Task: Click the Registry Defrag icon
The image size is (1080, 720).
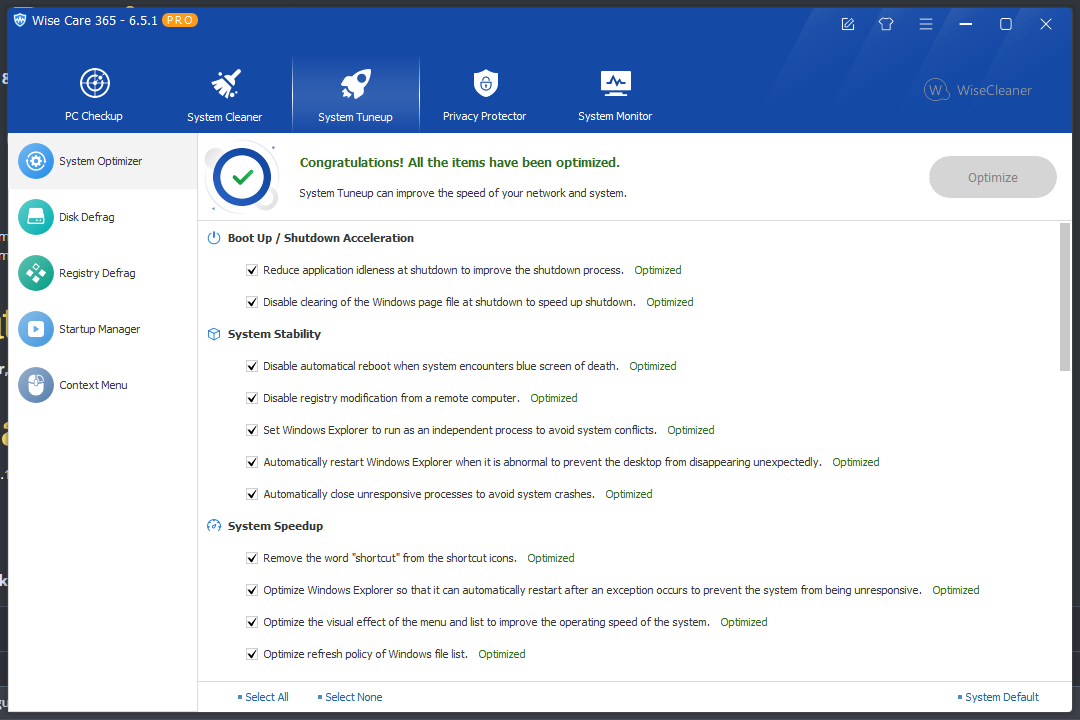Action: pyautogui.click(x=36, y=273)
